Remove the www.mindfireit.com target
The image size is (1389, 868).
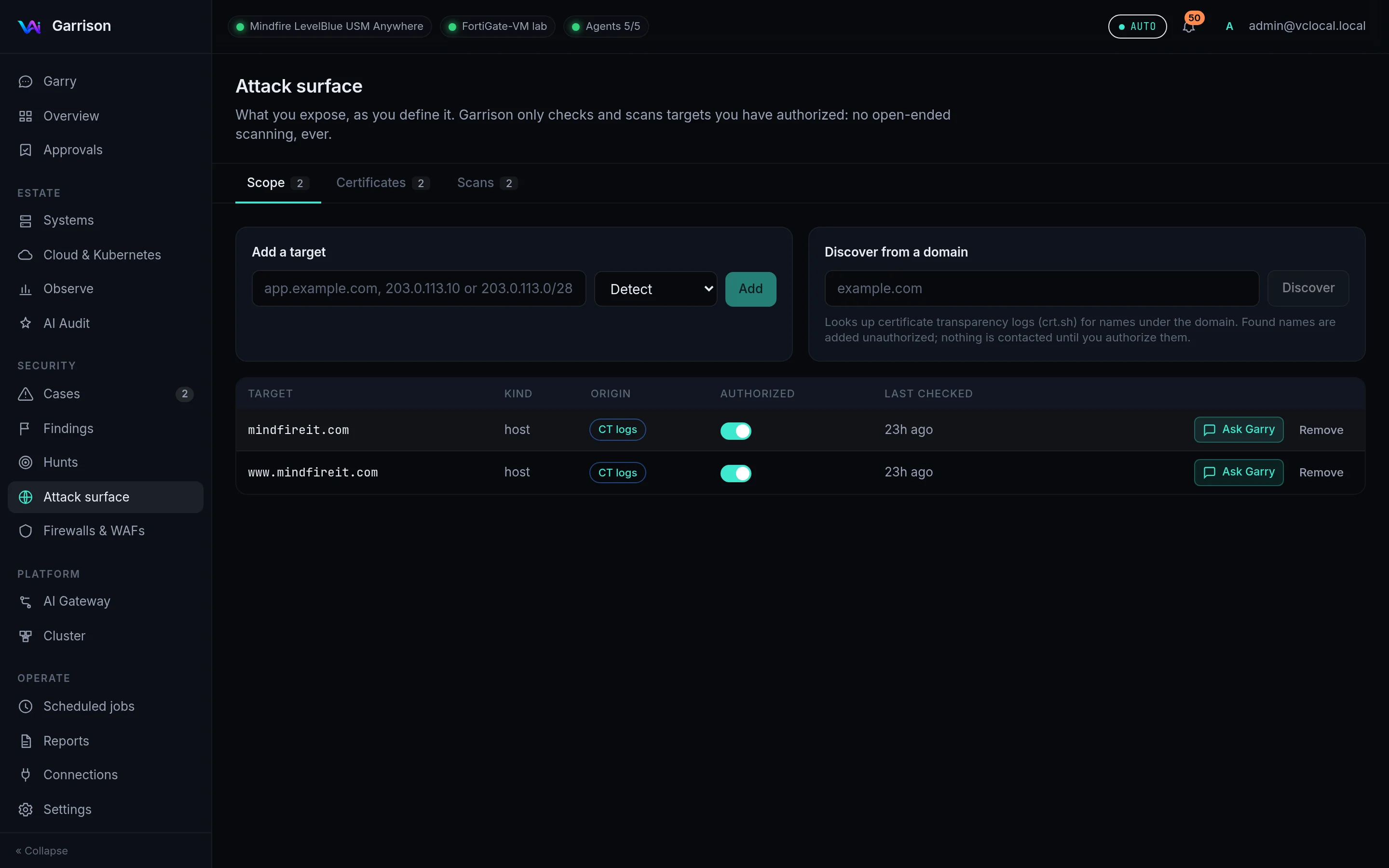[x=1321, y=473]
